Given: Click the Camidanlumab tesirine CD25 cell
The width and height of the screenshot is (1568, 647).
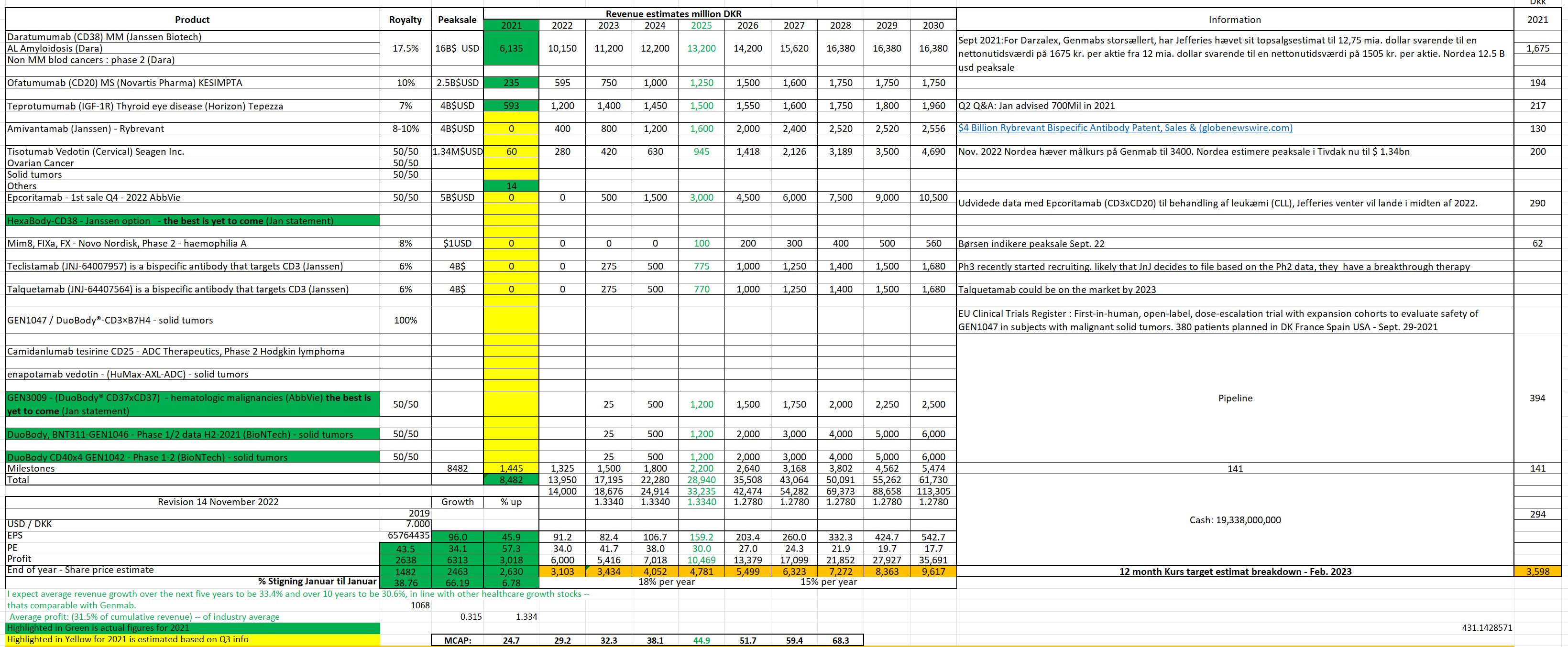Looking at the screenshot, I should point(192,352).
